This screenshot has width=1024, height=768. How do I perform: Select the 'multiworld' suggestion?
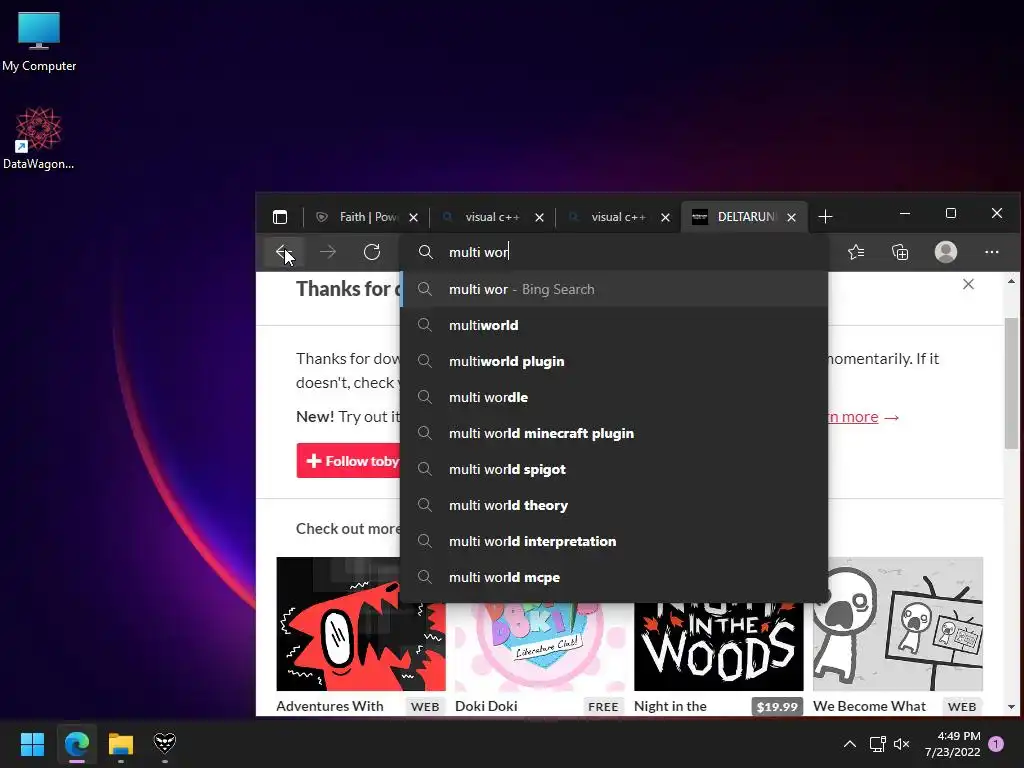[x=614, y=325]
